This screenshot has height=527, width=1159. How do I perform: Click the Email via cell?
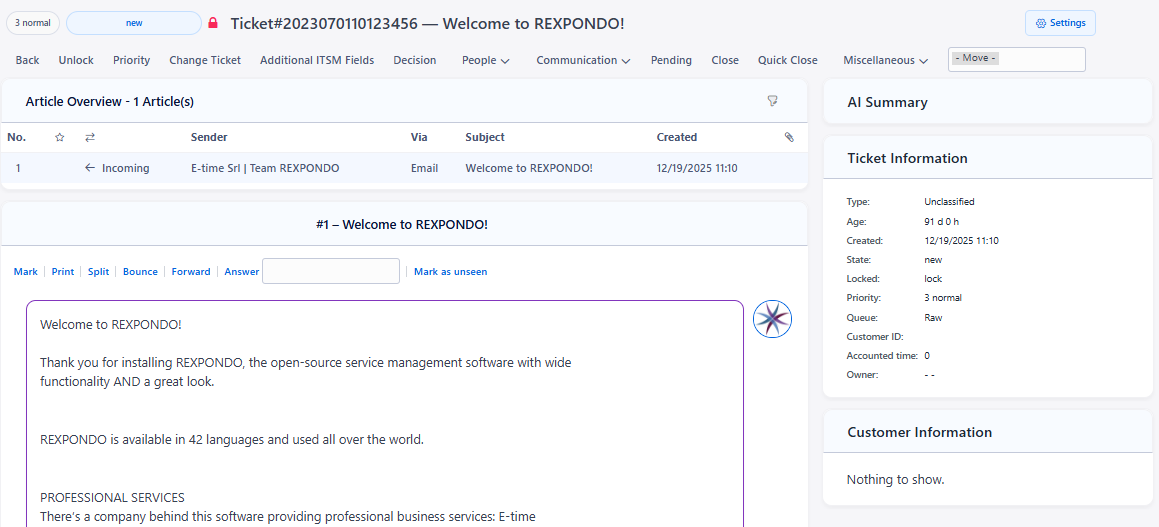[424, 168]
